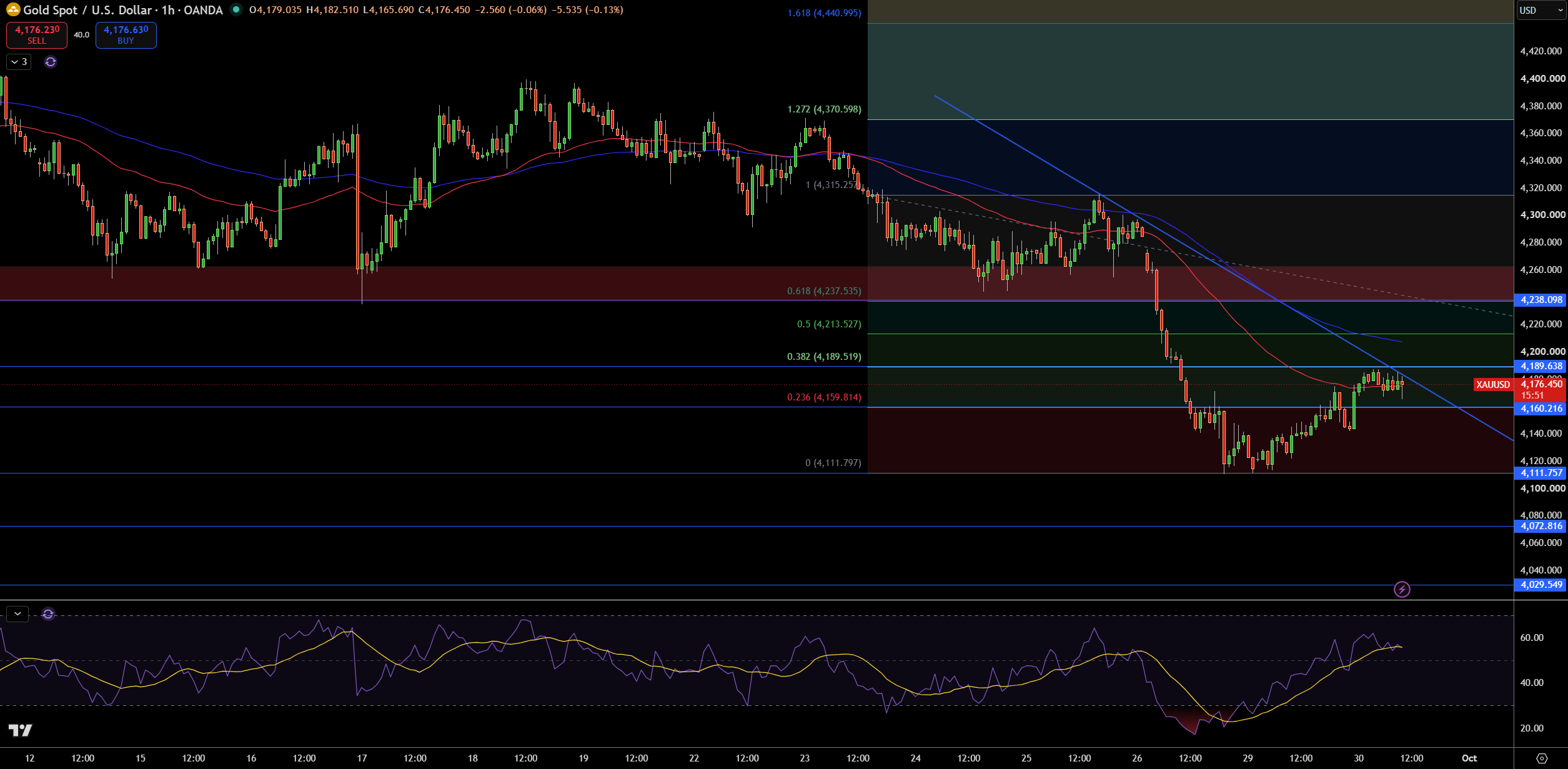Click the RSI 60.00 scale label
This screenshot has width=1568, height=769.
(1532, 638)
